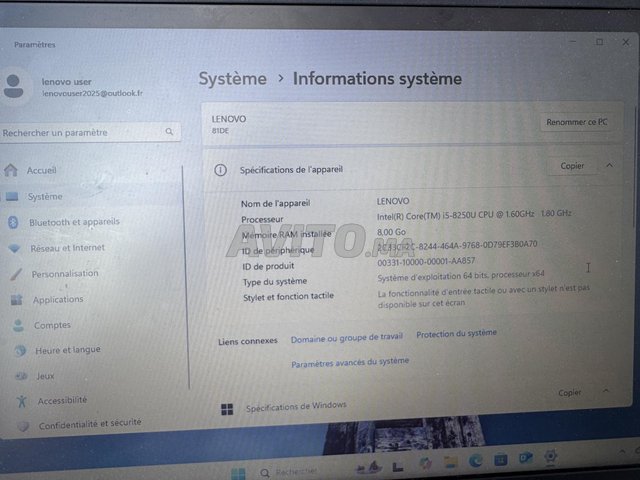This screenshot has height=480, width=640.
Task: Open Heure et langue settings
Action: [x=67, y=350]
